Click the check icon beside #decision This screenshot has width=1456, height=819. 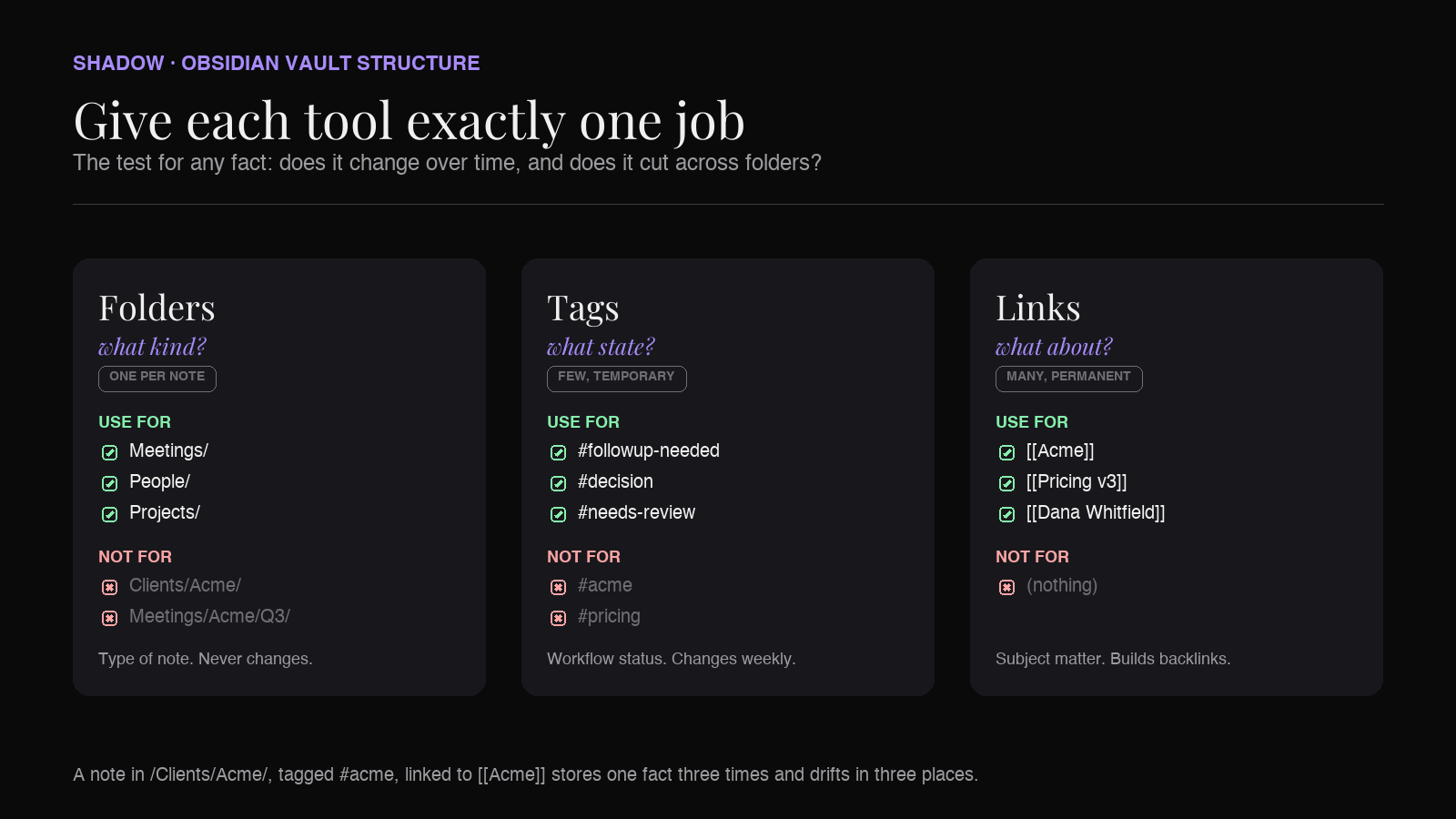click(x=559, y=483)
